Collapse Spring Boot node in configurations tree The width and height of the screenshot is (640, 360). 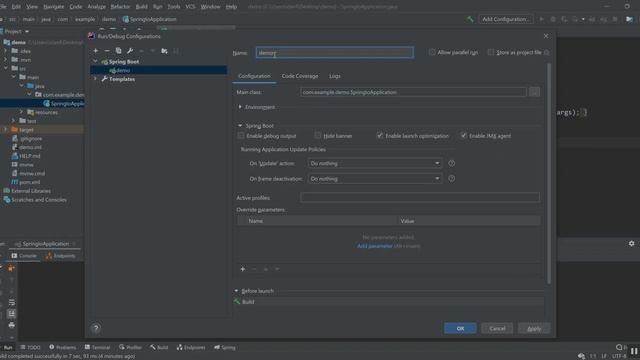pos(96,62)
